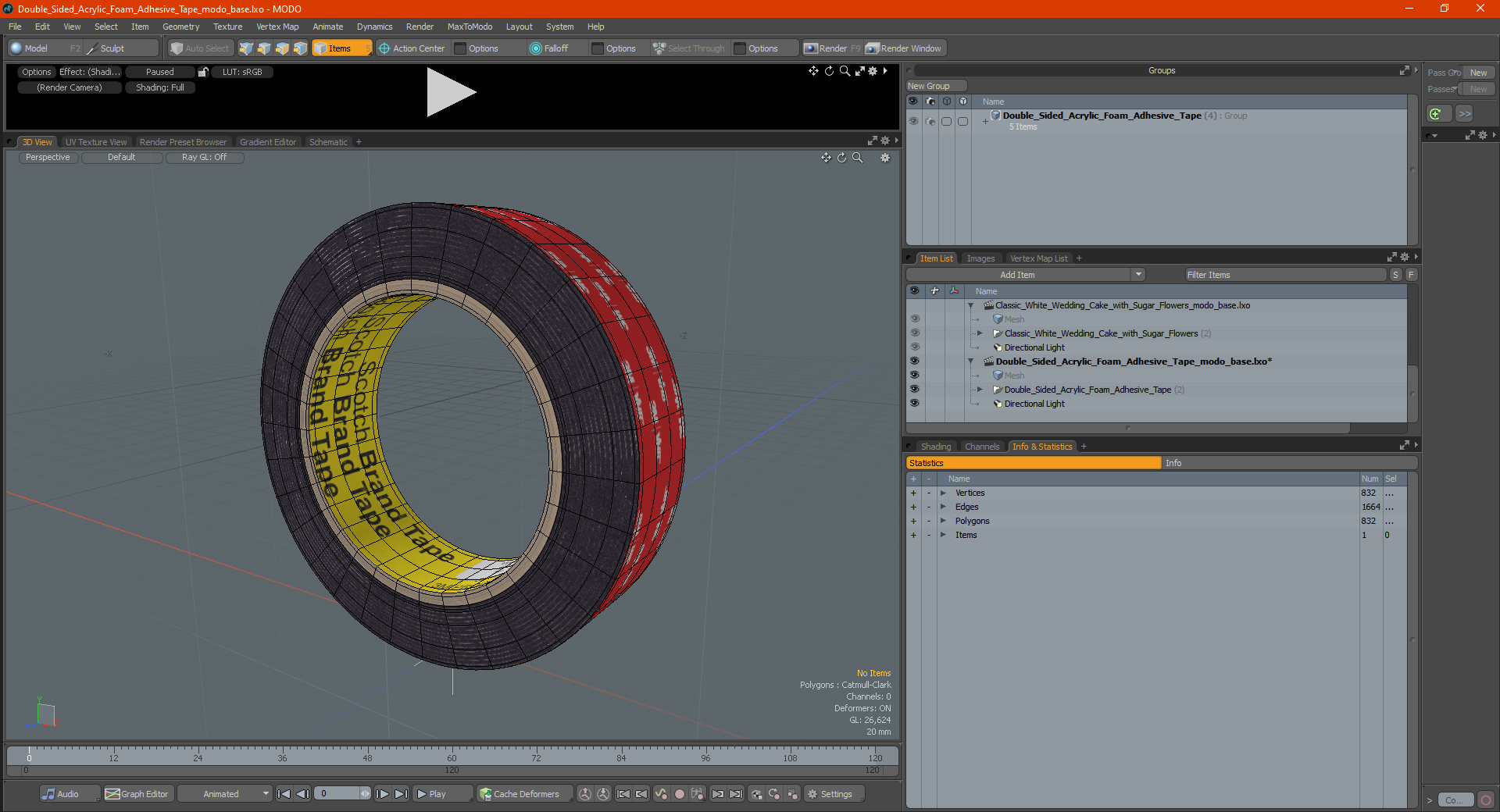Switch to the Images tab
The width and height of the screenshot is (1500, 812).
point(980,258)
